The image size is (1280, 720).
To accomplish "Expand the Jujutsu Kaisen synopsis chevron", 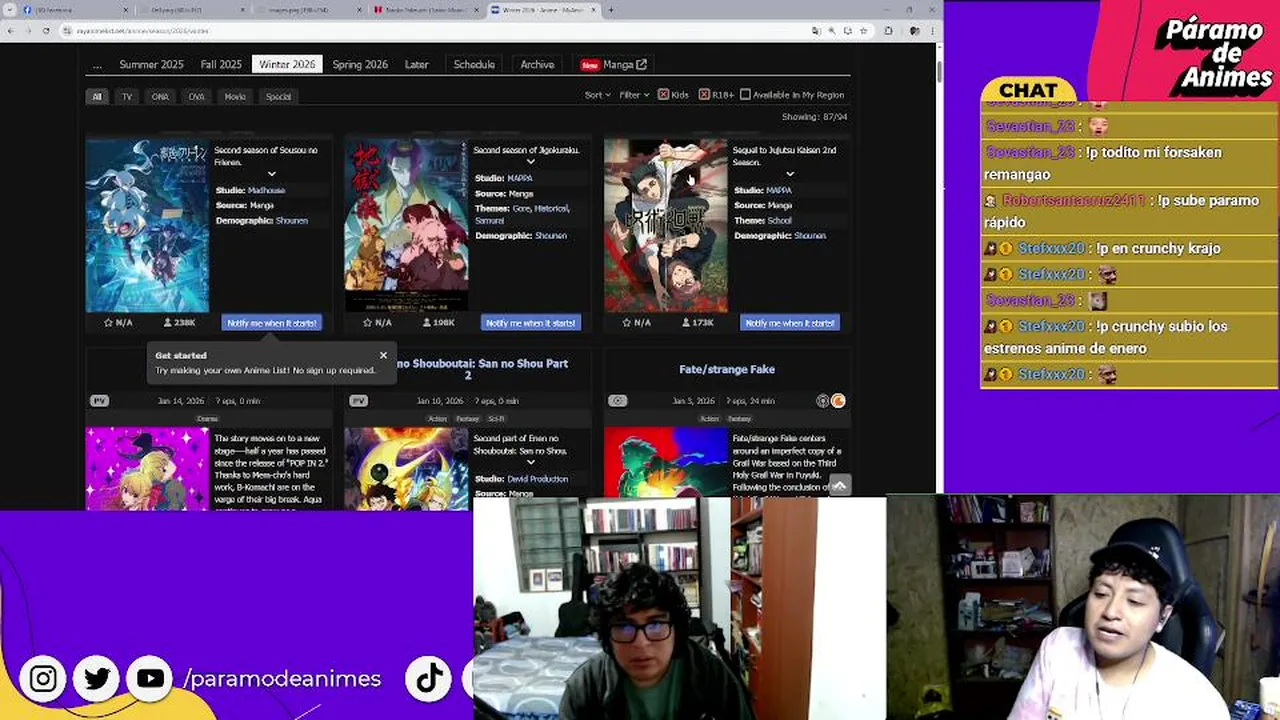I will click(789, 174).
